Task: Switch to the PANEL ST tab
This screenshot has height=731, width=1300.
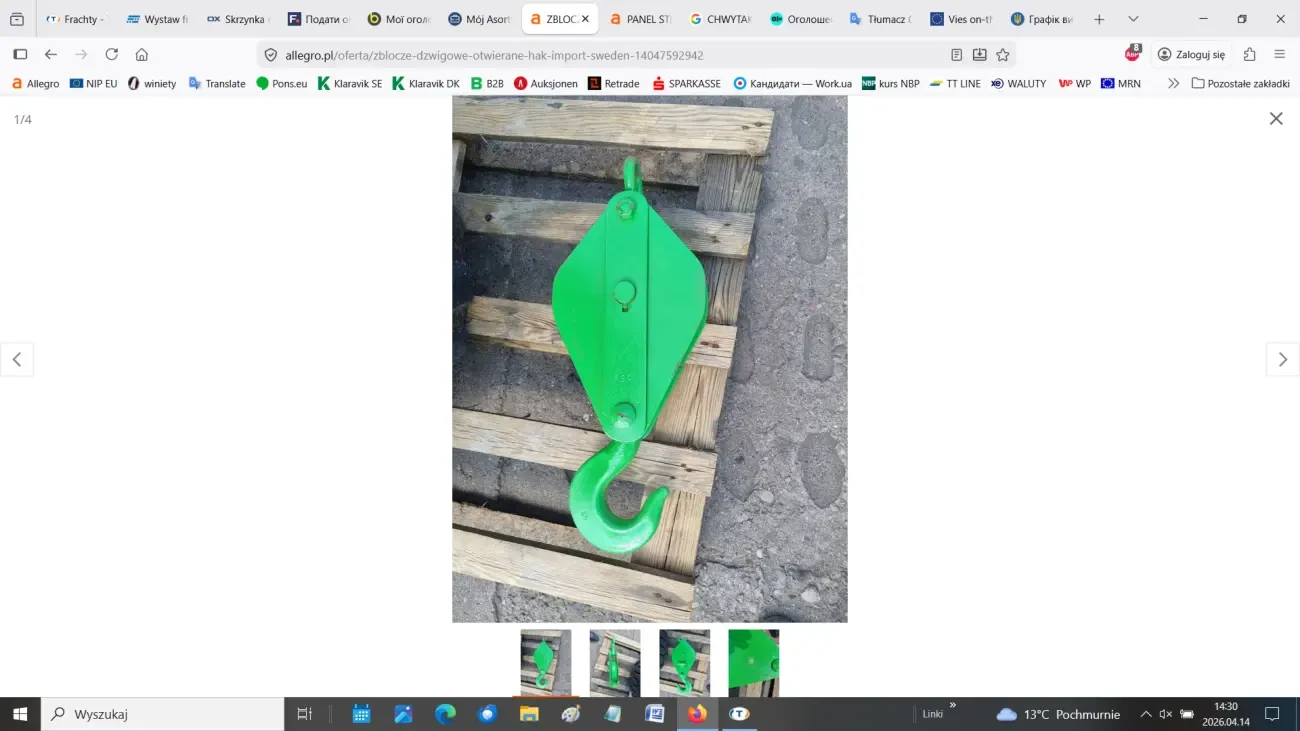Action: (639, 19)
